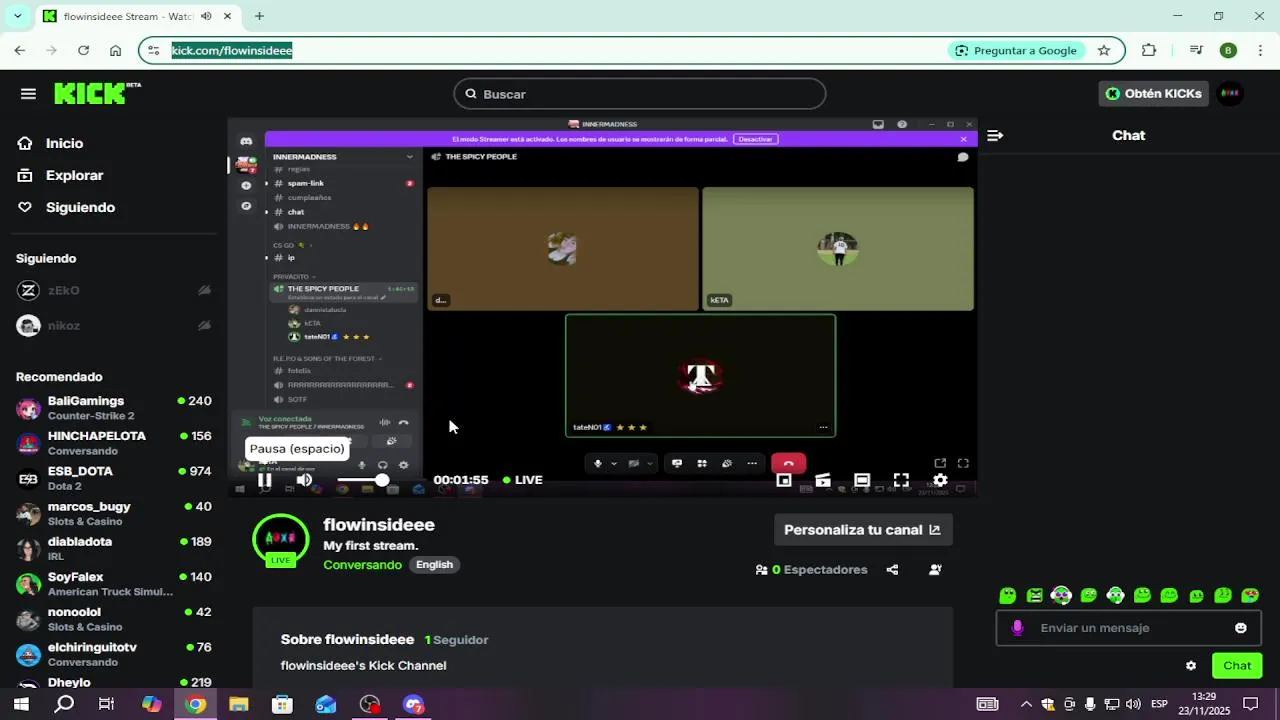Open the hamburger sidebar menu
Screen dimensions: 1280x720
[28, 94]
